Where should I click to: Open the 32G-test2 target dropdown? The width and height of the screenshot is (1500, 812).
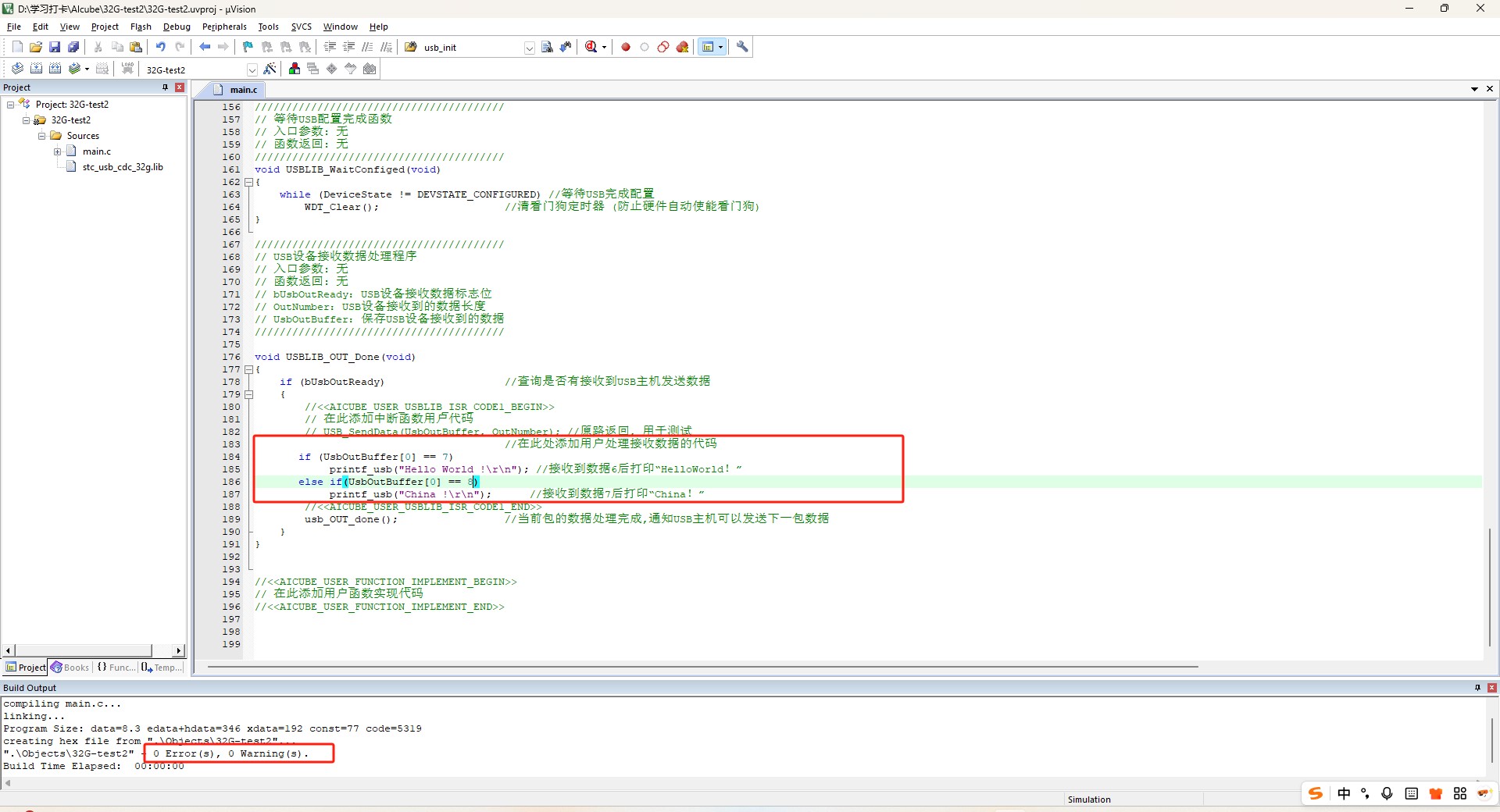(252, 69)
